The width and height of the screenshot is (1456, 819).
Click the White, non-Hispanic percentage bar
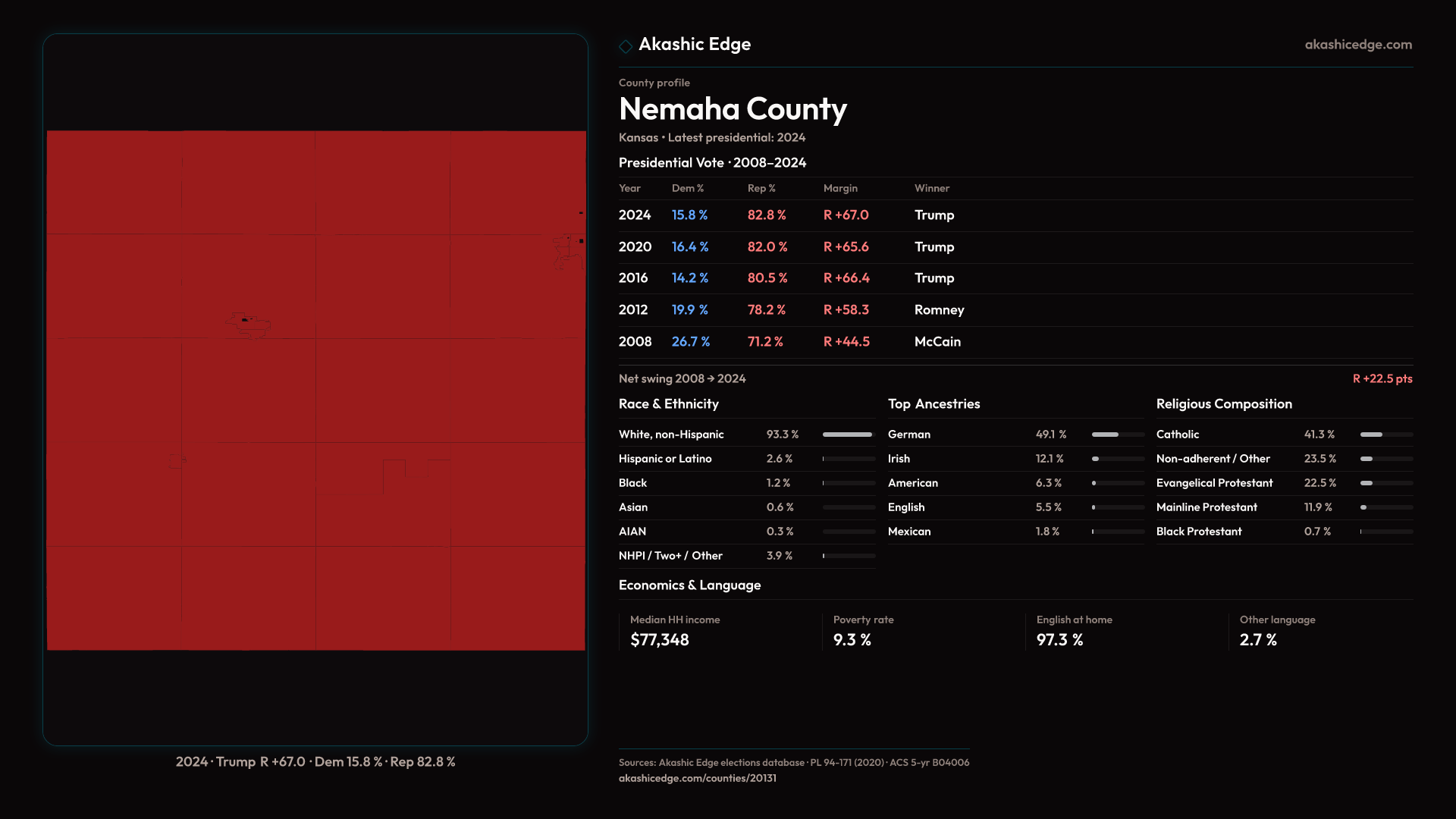pyautogui.click(x=848, y=435)
